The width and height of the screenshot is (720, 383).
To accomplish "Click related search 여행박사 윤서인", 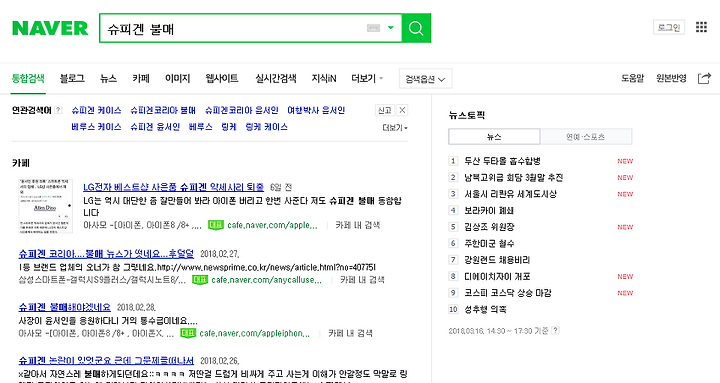I will coord(316,110).
